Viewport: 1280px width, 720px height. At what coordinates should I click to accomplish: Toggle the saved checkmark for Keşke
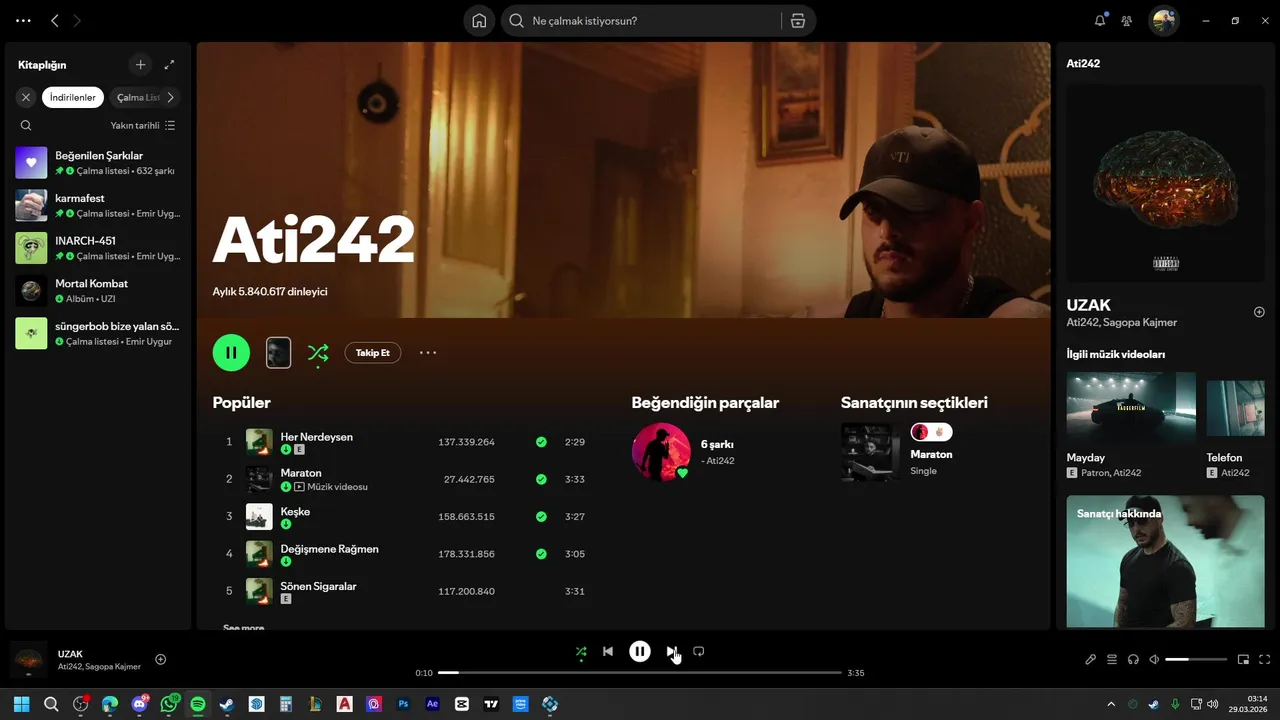[541, 517]
